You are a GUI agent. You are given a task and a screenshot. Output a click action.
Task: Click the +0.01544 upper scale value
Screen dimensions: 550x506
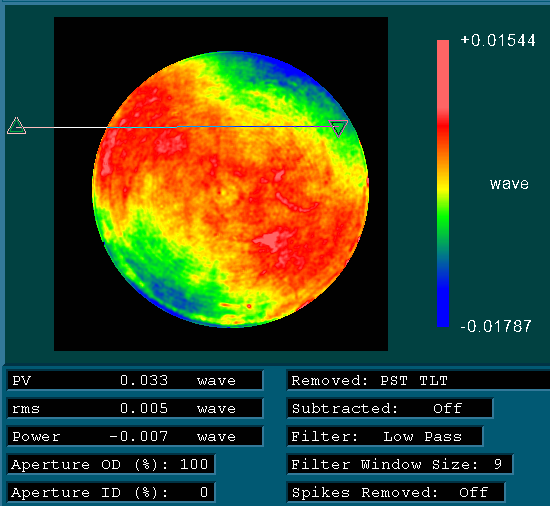click(x=498, y=40)
